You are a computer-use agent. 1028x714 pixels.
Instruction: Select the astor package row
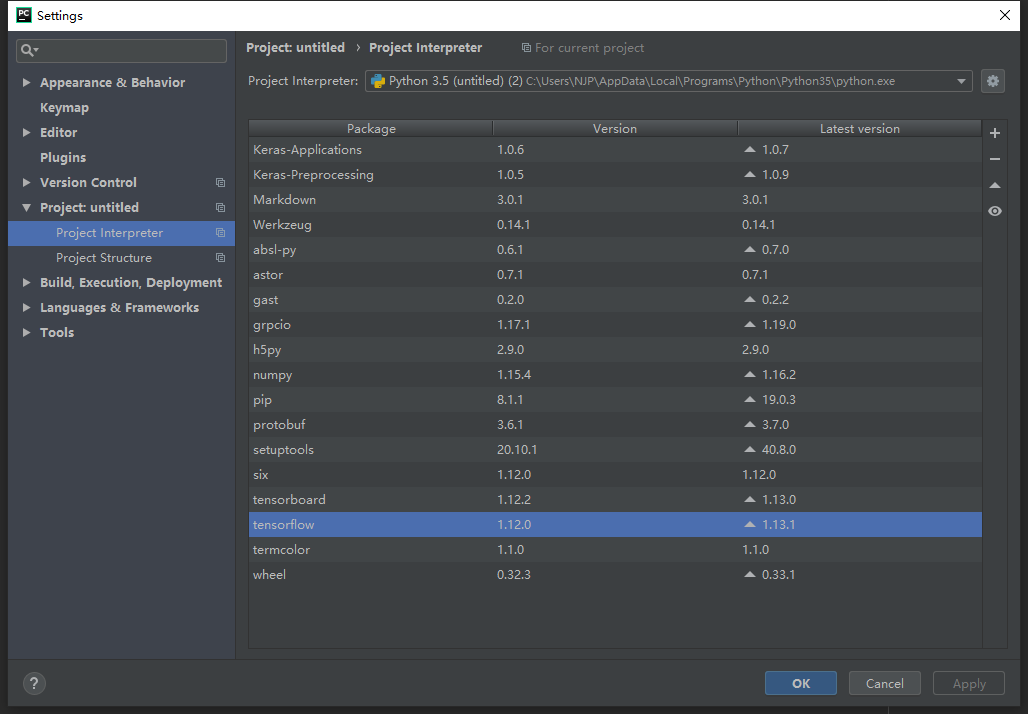coord(615,274)
